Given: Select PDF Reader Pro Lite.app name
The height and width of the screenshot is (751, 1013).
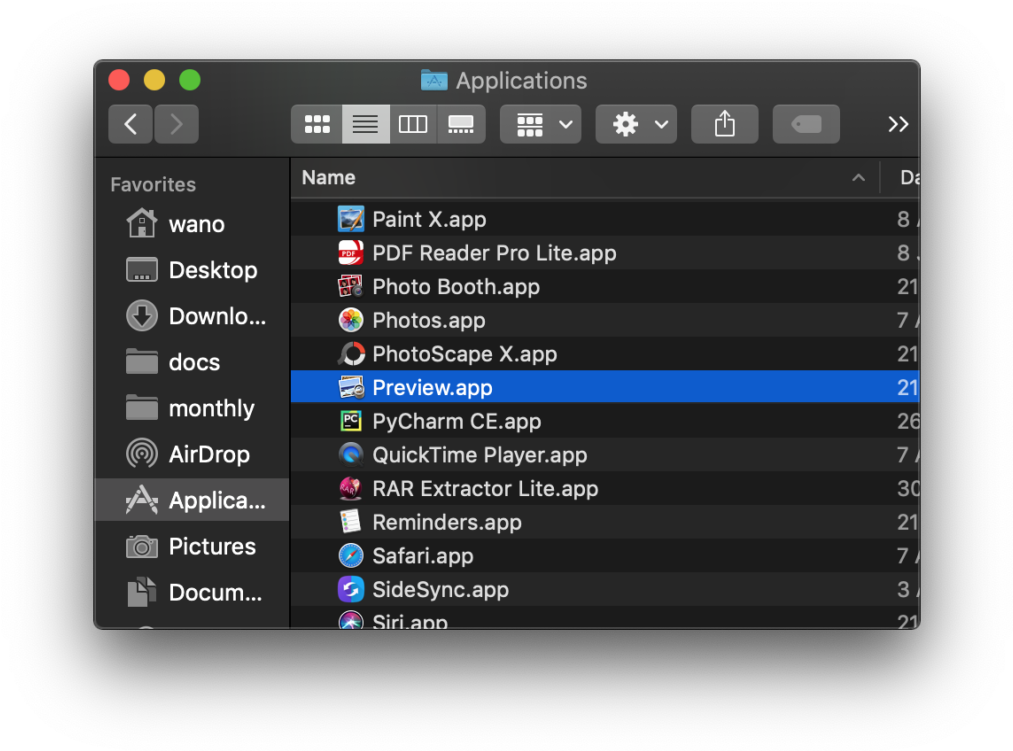Looking at the screenshot, I should [494, 253].
